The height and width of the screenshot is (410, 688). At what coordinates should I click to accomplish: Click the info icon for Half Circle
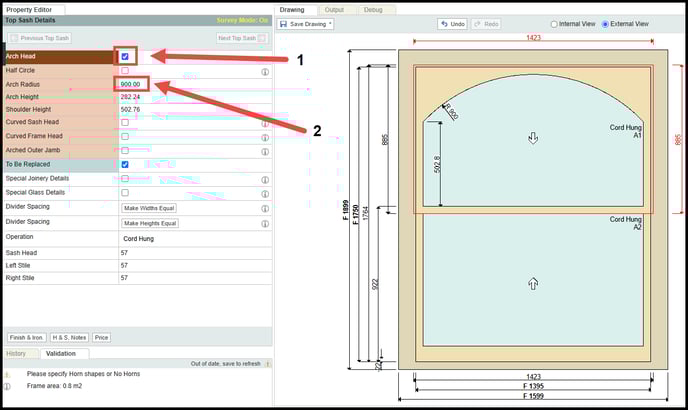pyautogui.click(x=265, y=72)
